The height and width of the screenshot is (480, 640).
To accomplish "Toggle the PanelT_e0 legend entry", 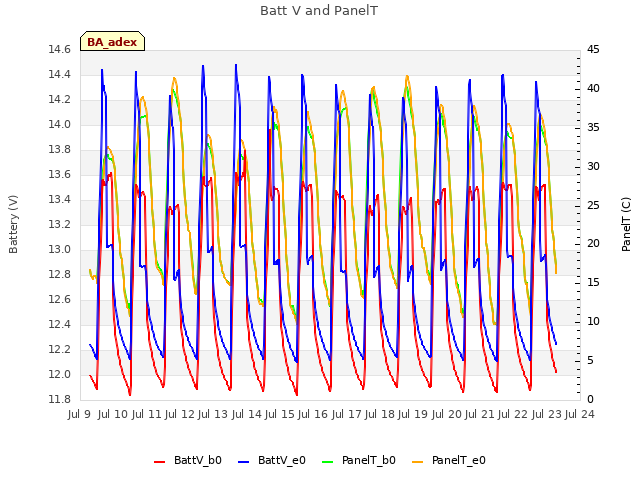I will click(x=449, y=460).
